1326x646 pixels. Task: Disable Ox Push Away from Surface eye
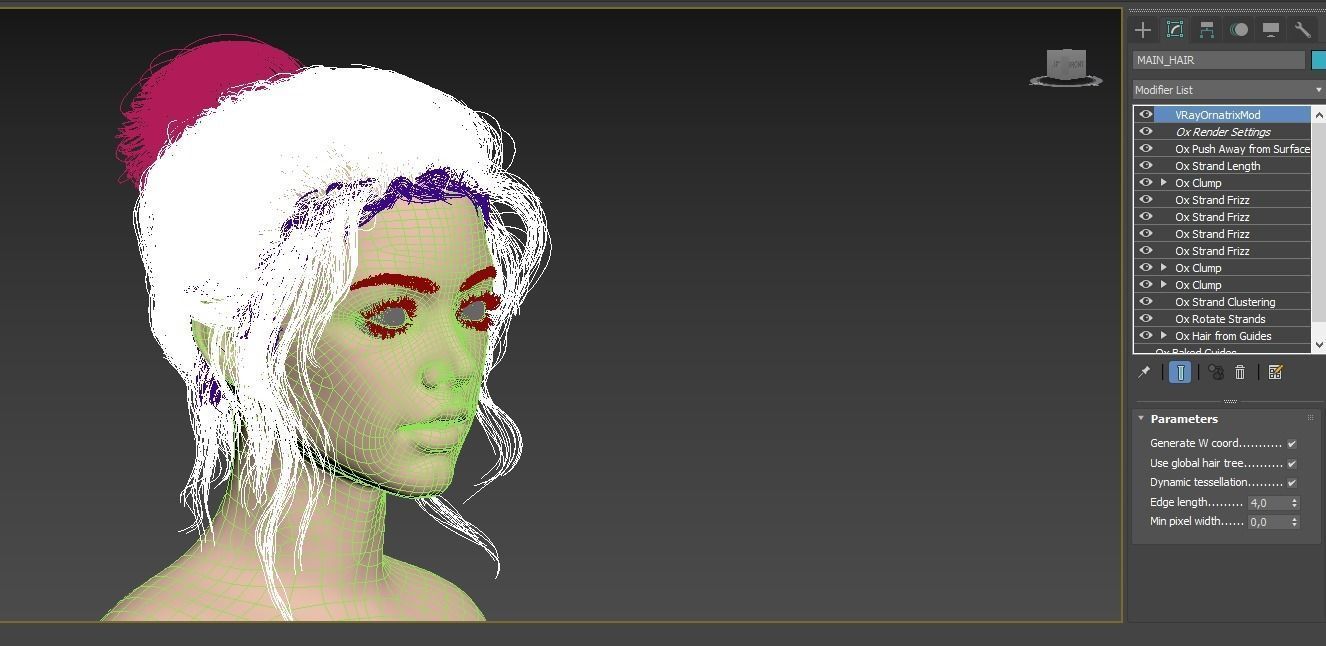(1146, 149)
